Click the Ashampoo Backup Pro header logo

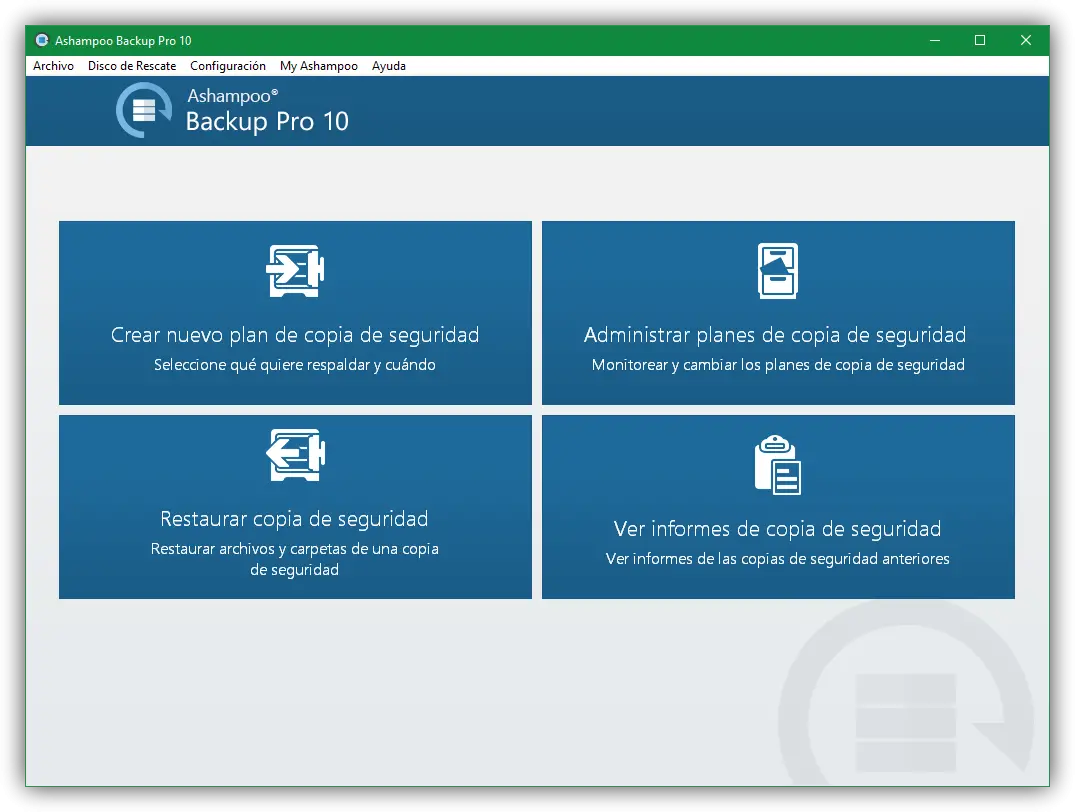point(143,110)
